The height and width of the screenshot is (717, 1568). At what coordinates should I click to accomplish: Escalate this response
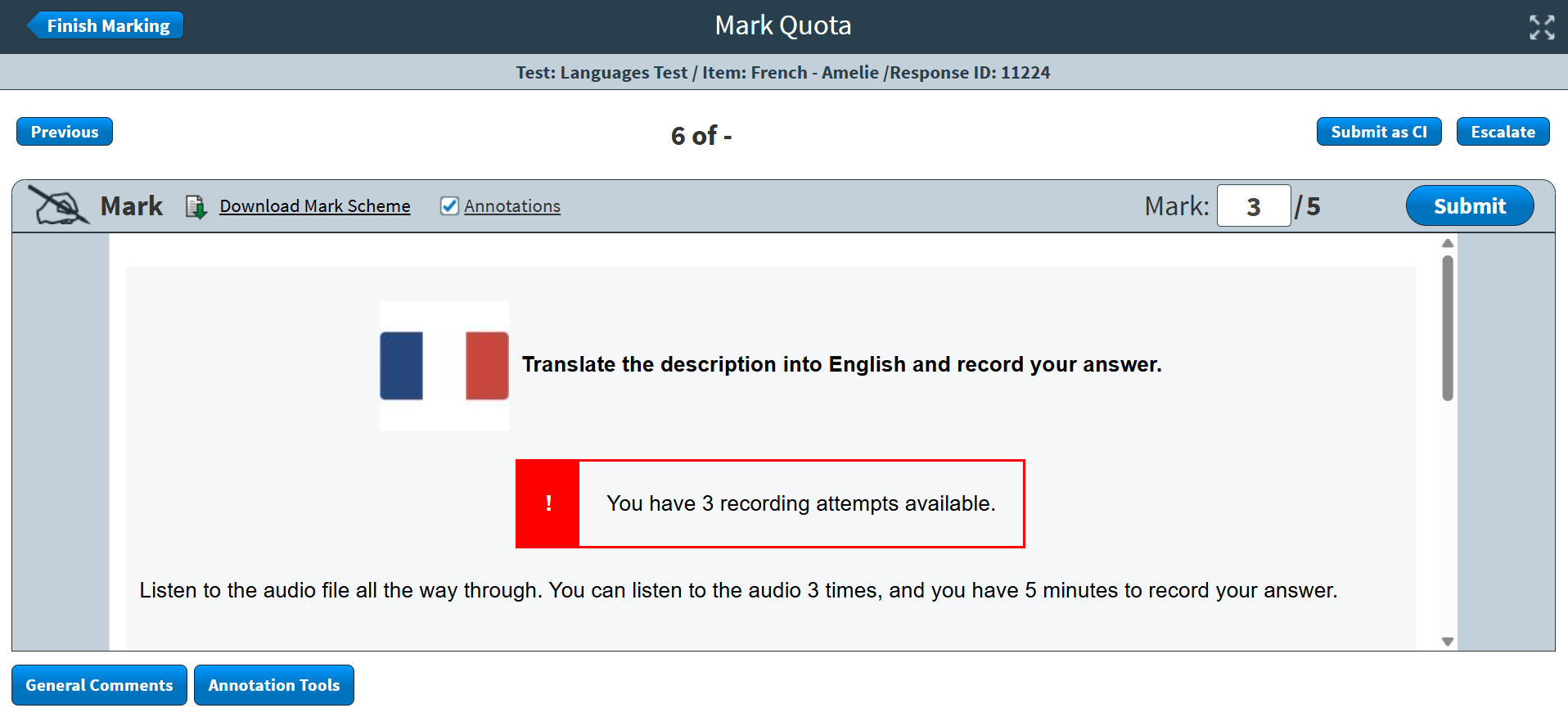point(1503,132)
